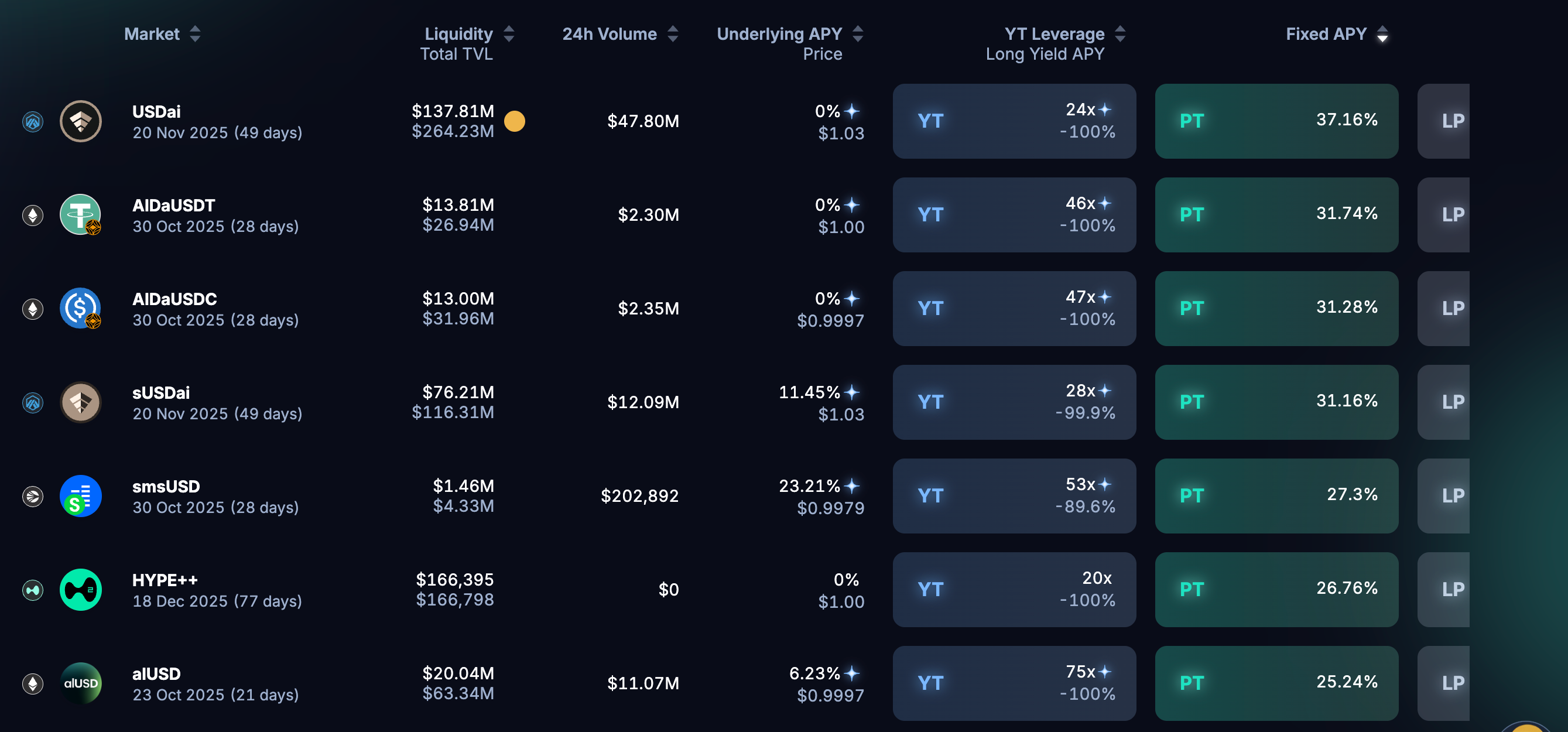Click the AIDaUSDT Tether token icon
Screen dimensions: 1568x732
point(80,214)
